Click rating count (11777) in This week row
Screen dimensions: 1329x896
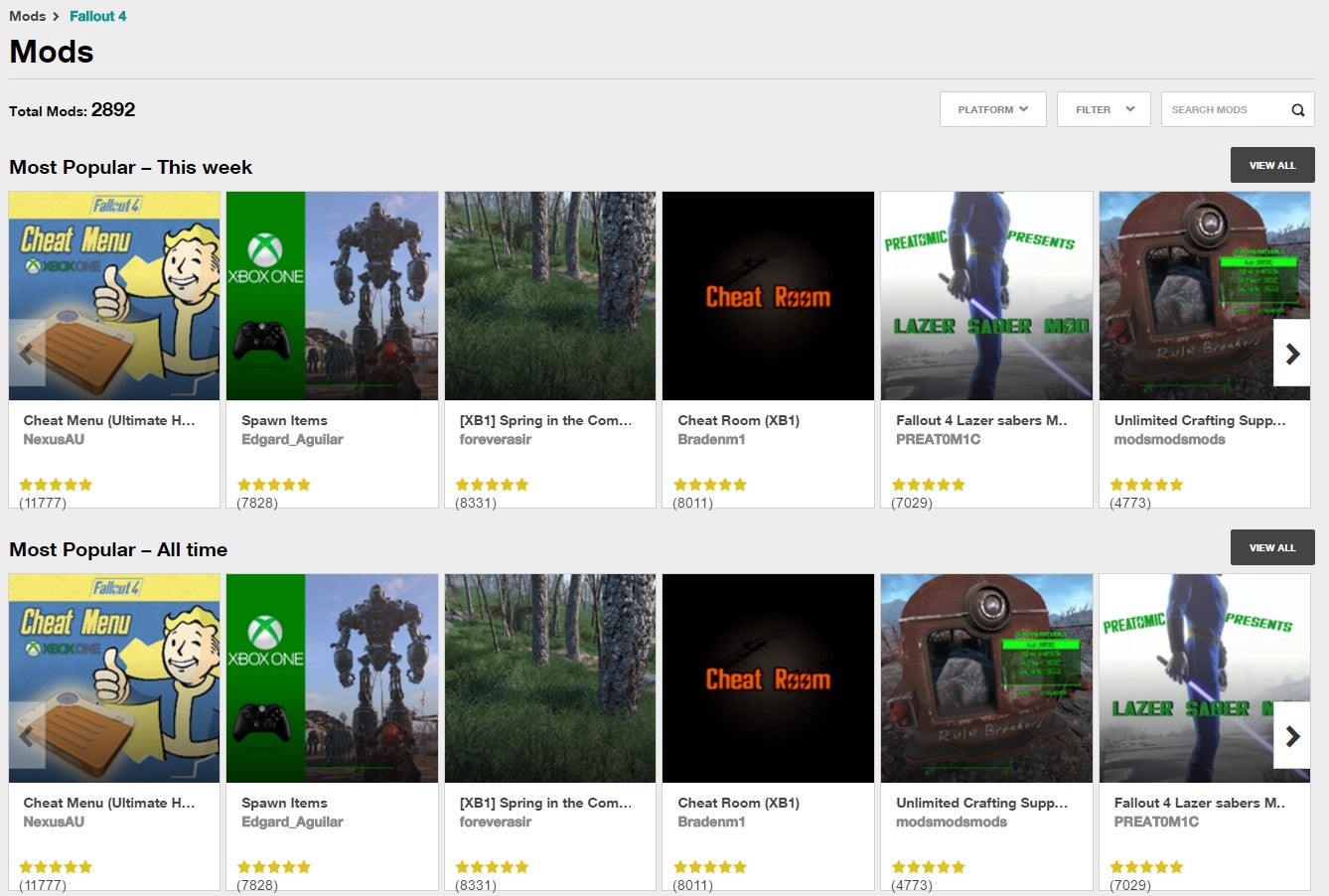pos(43,503)
